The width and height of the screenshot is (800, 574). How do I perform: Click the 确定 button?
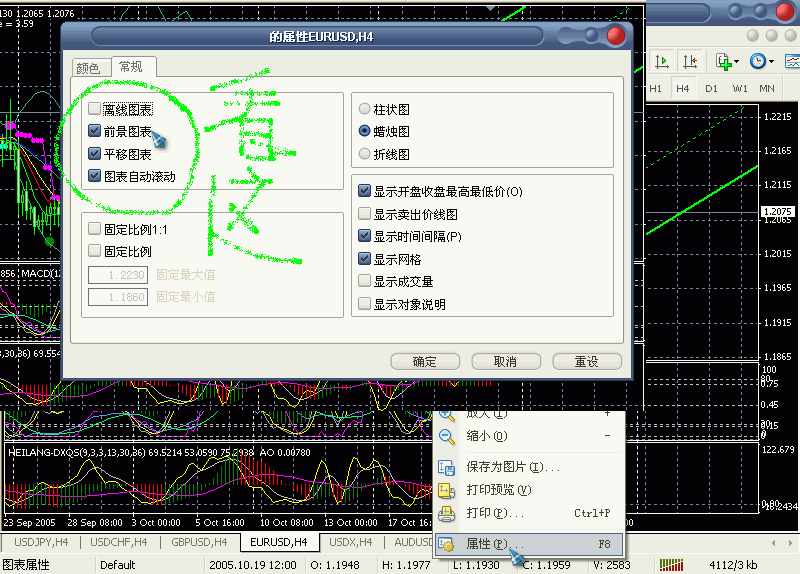point(425,362)
